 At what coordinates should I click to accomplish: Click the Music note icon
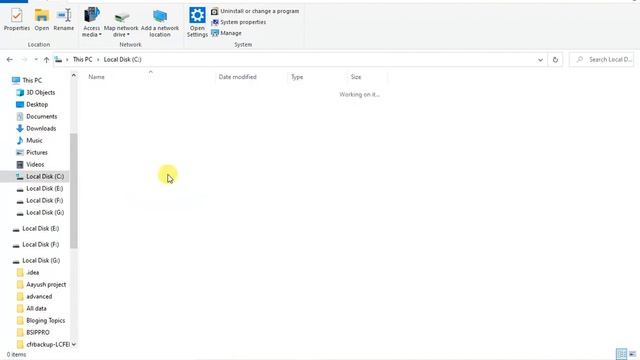click(20, 140)
